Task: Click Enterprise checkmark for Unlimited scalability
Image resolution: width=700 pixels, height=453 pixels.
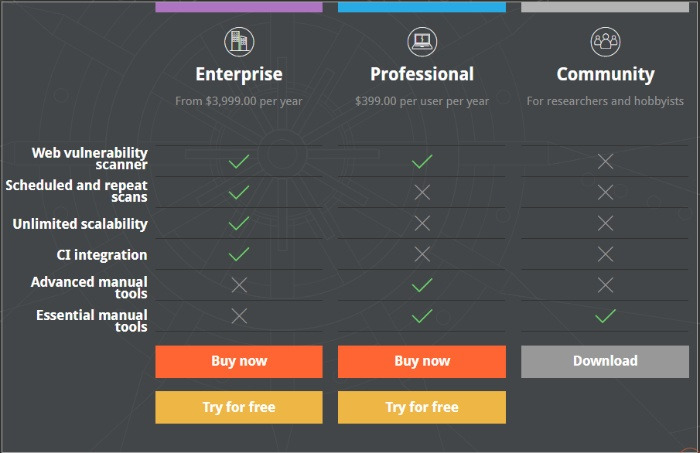Action: [239, 223]
